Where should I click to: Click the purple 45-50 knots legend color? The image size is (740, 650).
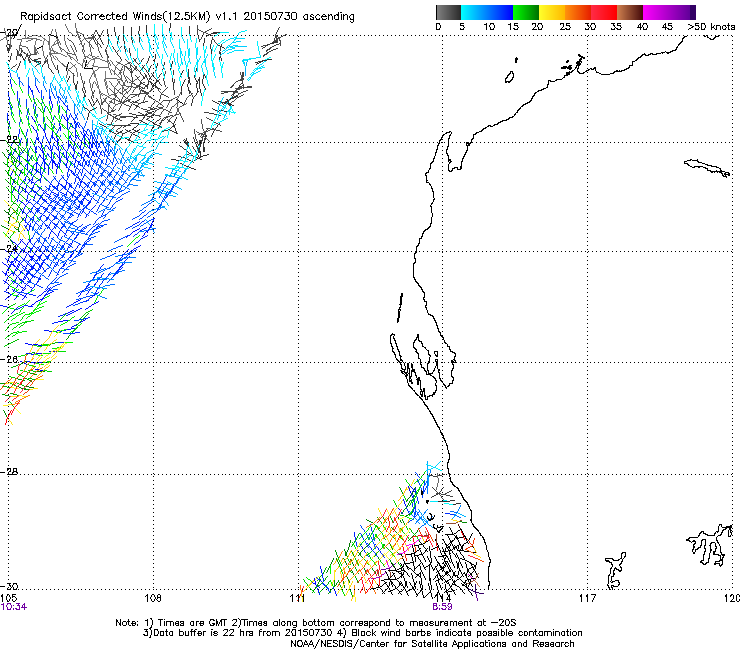[x=682, y=12]
